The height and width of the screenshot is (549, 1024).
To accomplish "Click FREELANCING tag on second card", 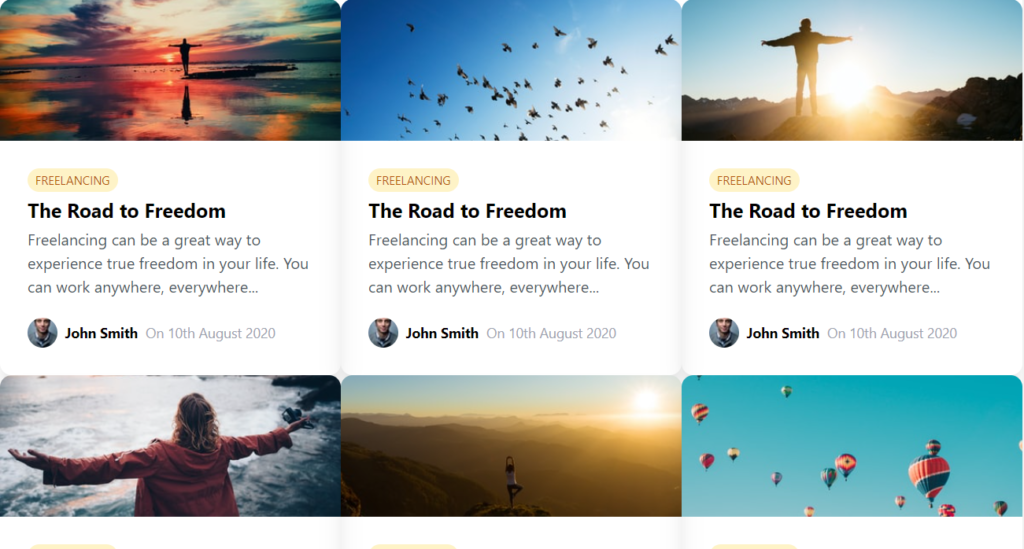I will click(413, 180).
